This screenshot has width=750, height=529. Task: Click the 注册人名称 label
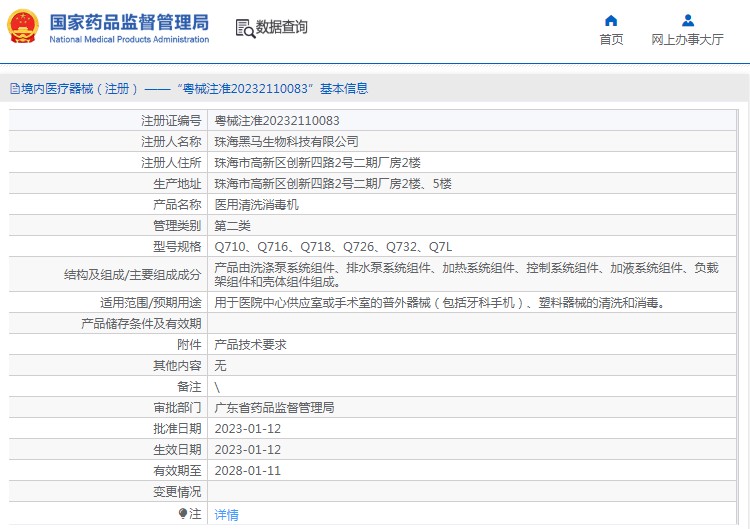(x=171, y=142)
